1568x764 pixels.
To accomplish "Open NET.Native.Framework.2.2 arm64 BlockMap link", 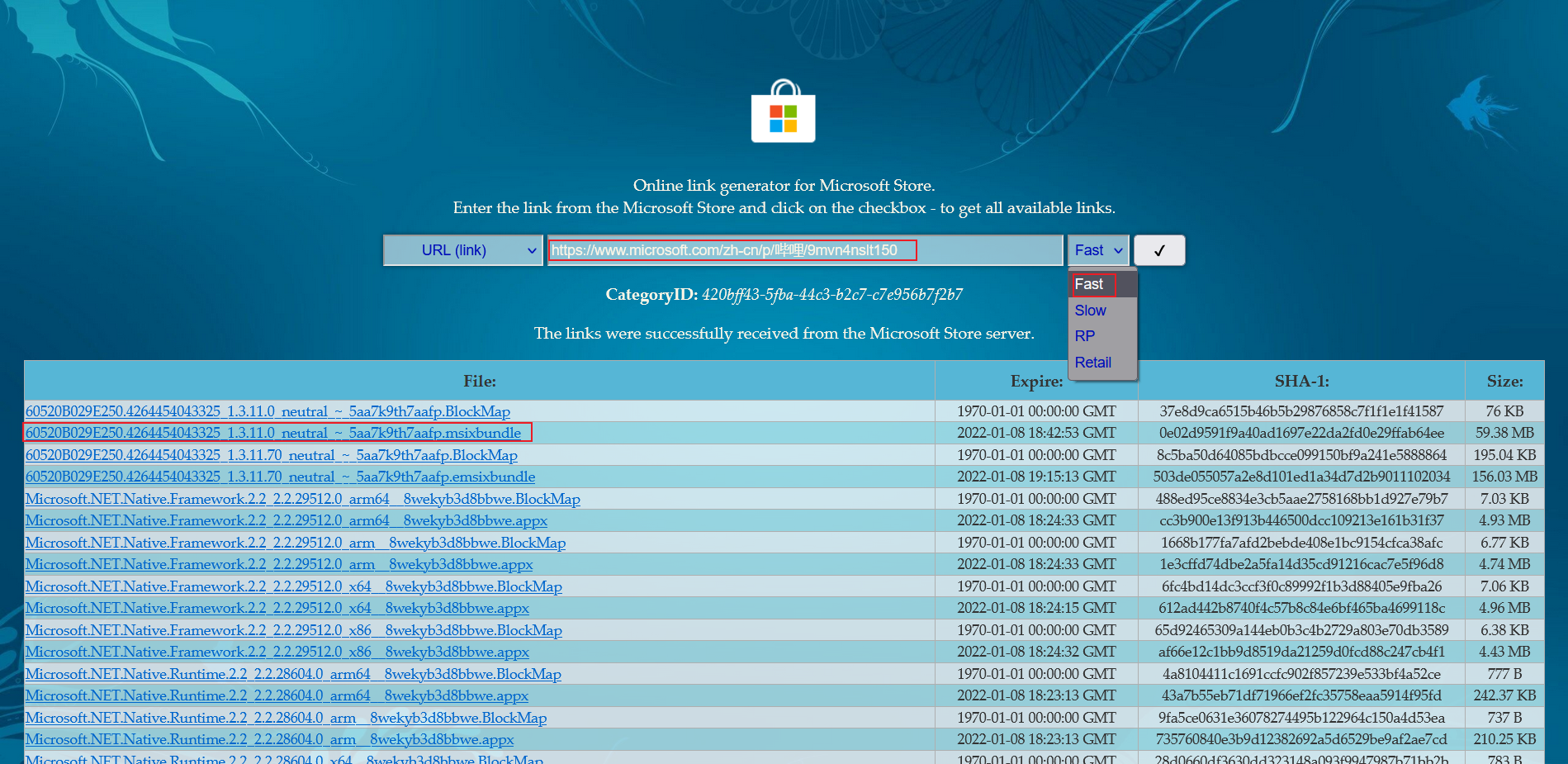I will point(302,499).
